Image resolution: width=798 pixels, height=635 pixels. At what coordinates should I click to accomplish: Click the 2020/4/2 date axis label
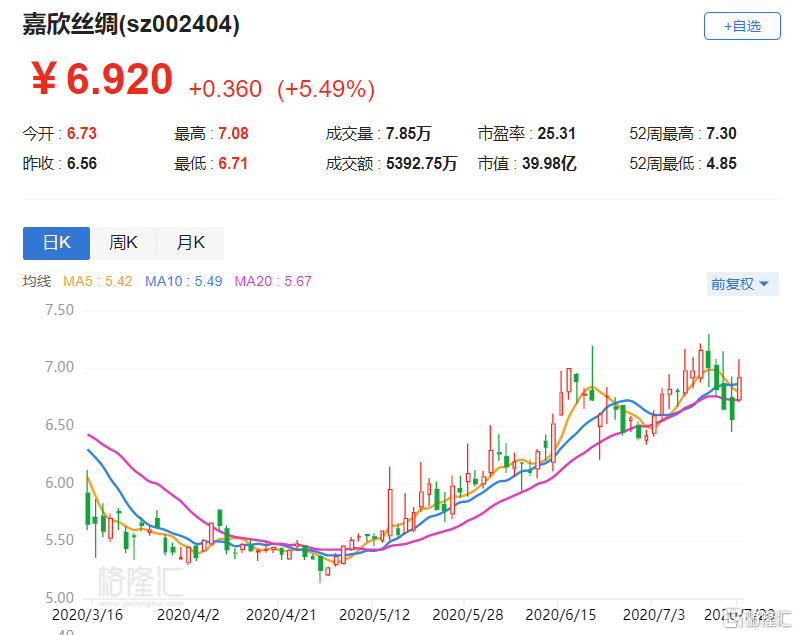(188, 615)
